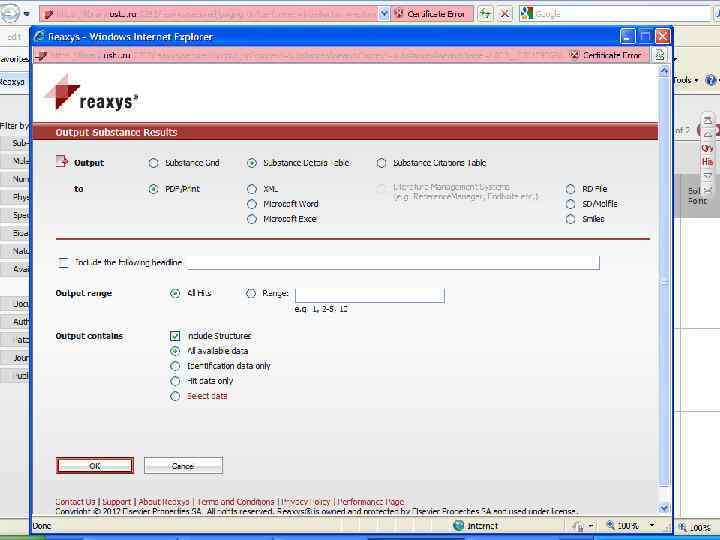Click the Help icon in main browser toolbar

(x=711, y=80)
